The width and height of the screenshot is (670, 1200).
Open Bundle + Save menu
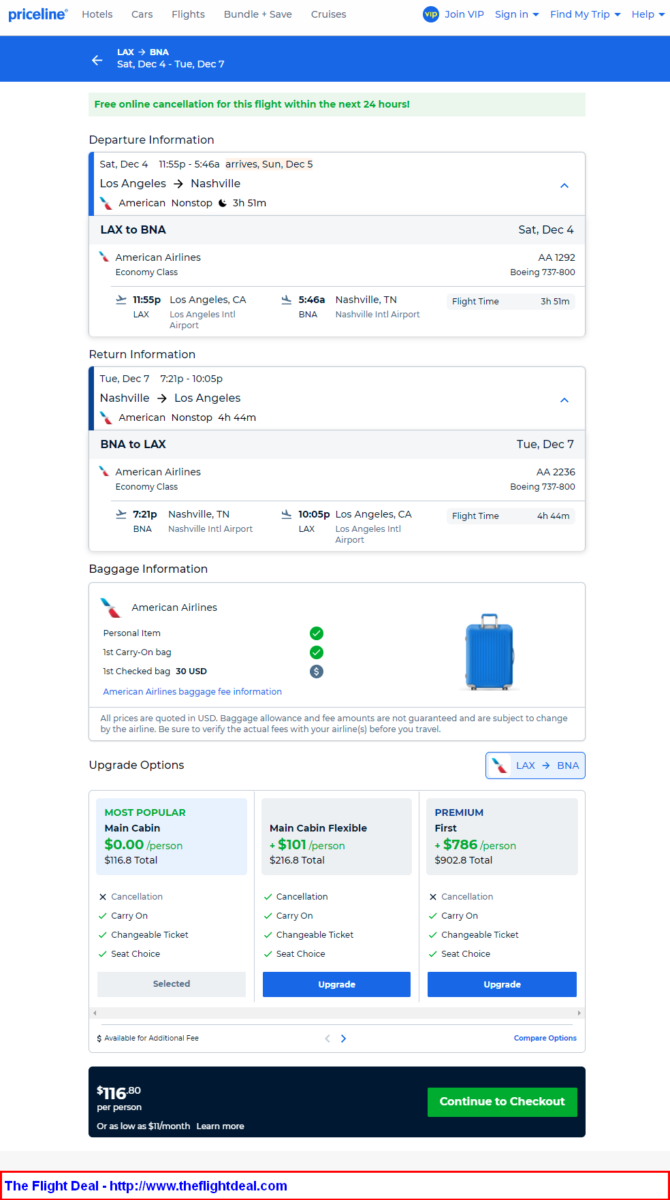(x=258, y=14)
